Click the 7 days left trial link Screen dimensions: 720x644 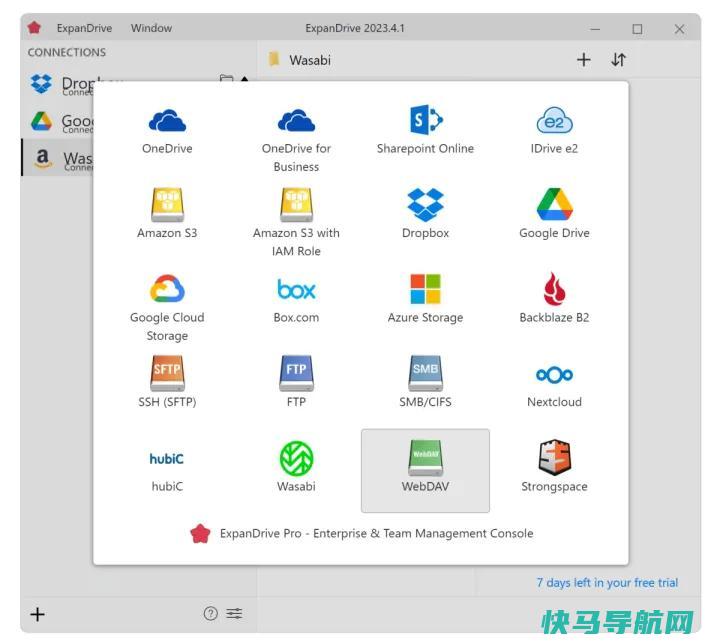pyautogui.click(x=607, y=582)
